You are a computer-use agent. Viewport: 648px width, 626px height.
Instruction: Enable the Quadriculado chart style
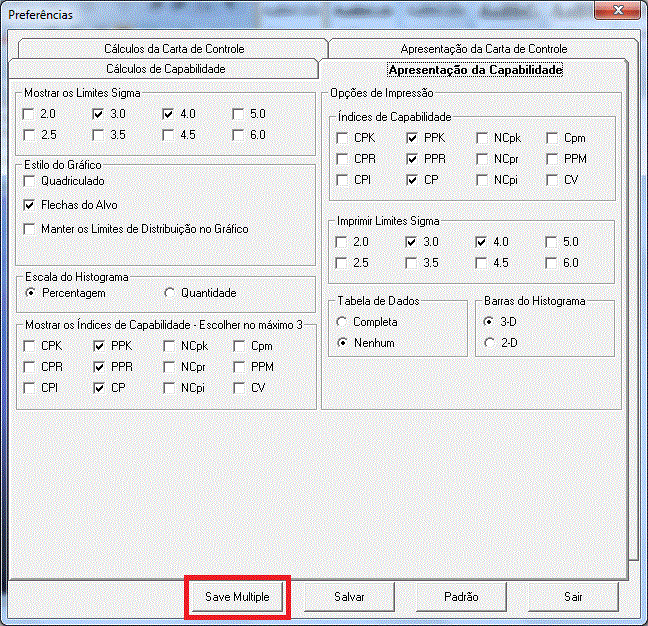pyautogui.click(x=29, y=181)
